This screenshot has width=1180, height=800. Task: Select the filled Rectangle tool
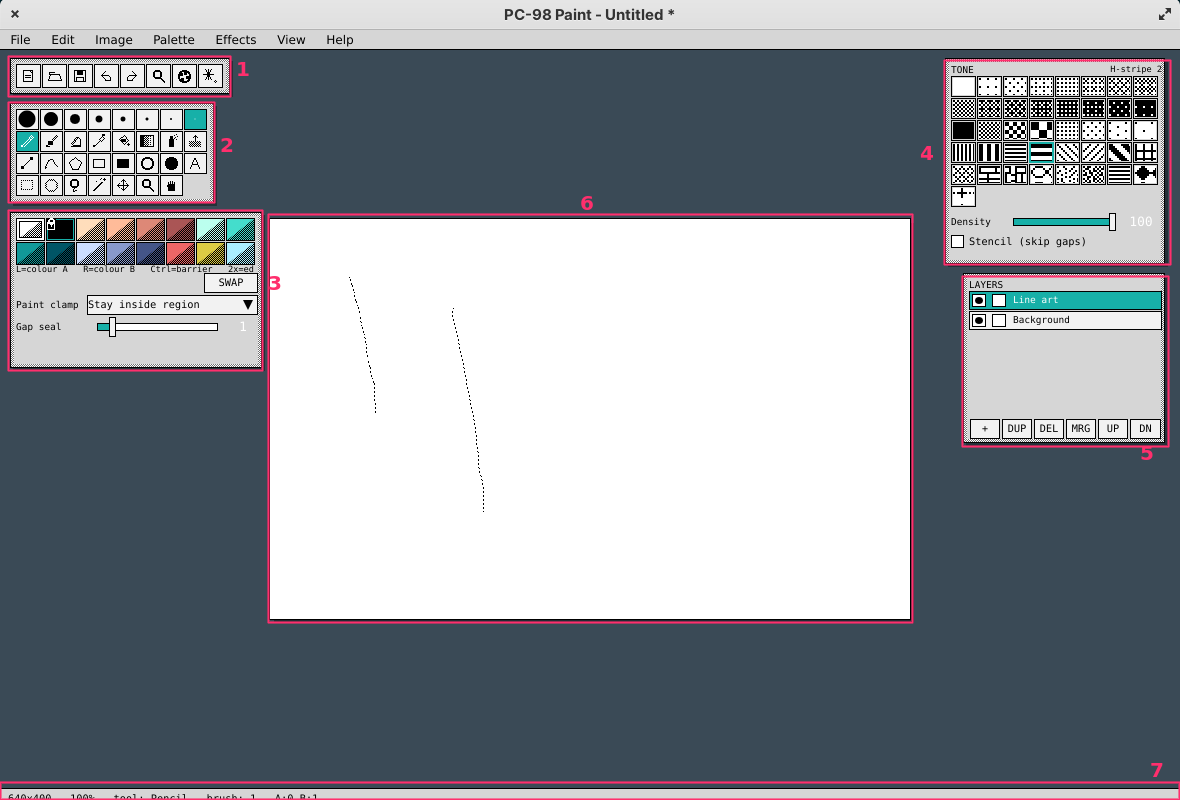(x=123, y=163)
